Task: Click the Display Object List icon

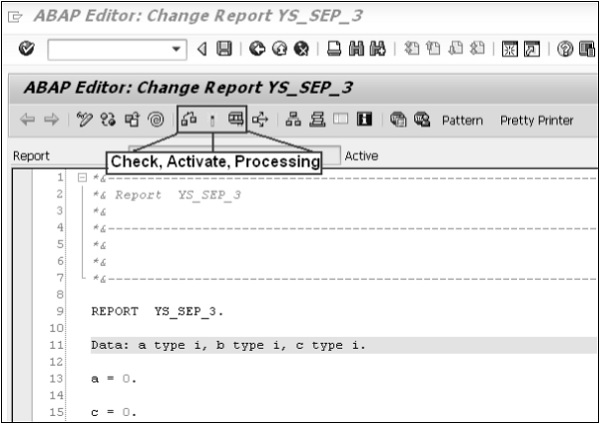Action: coord(293,120)
